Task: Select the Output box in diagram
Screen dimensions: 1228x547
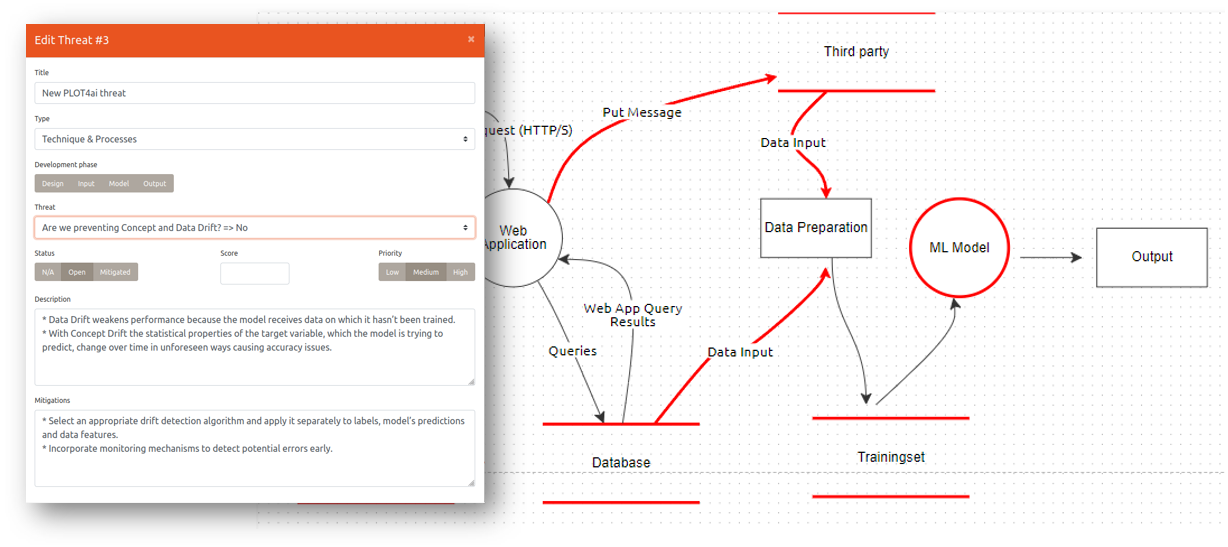Action: coord(1152,257)
